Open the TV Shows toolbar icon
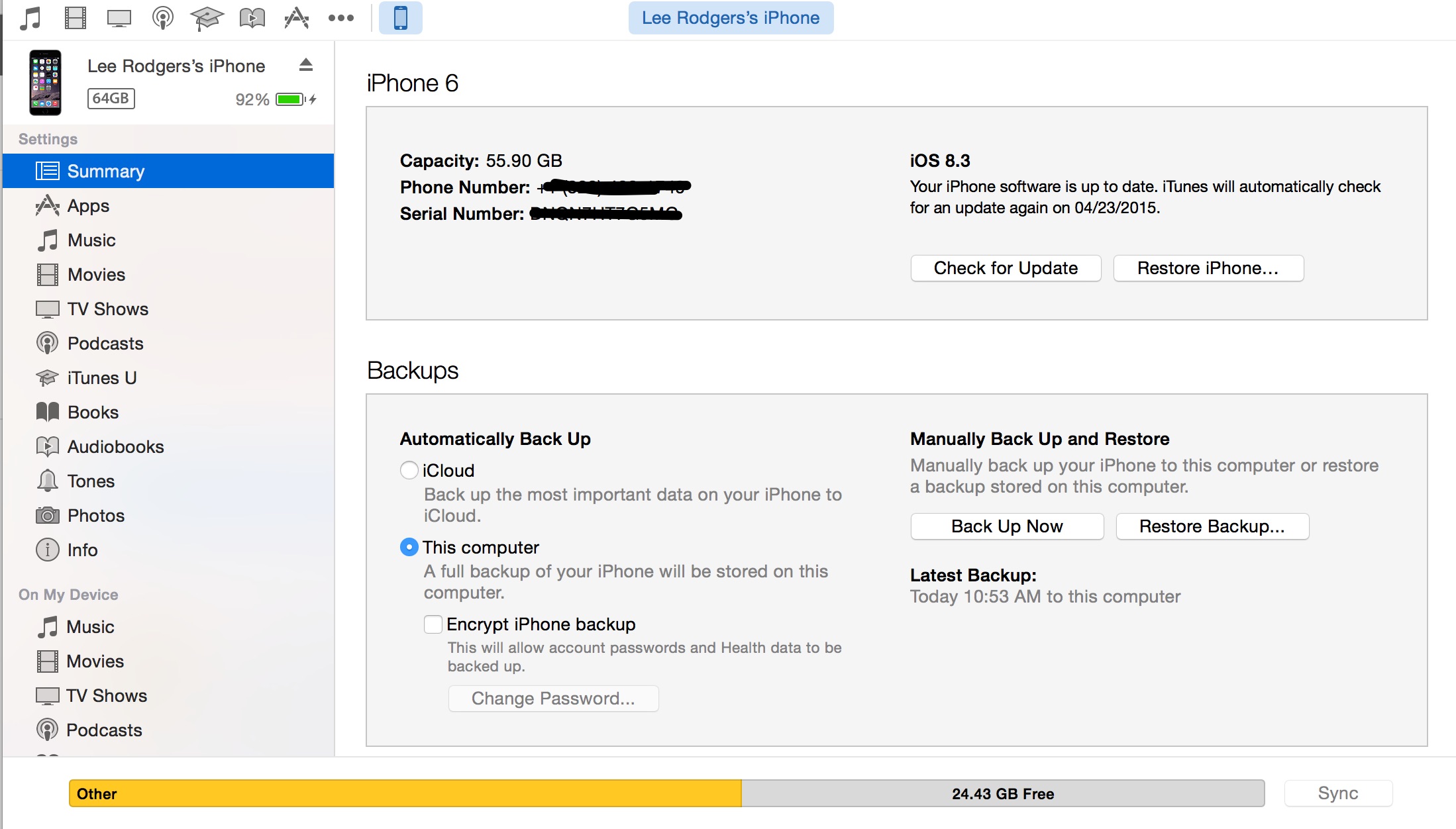The width and height of the screenshot is (1456, 829). click(119, 18)
